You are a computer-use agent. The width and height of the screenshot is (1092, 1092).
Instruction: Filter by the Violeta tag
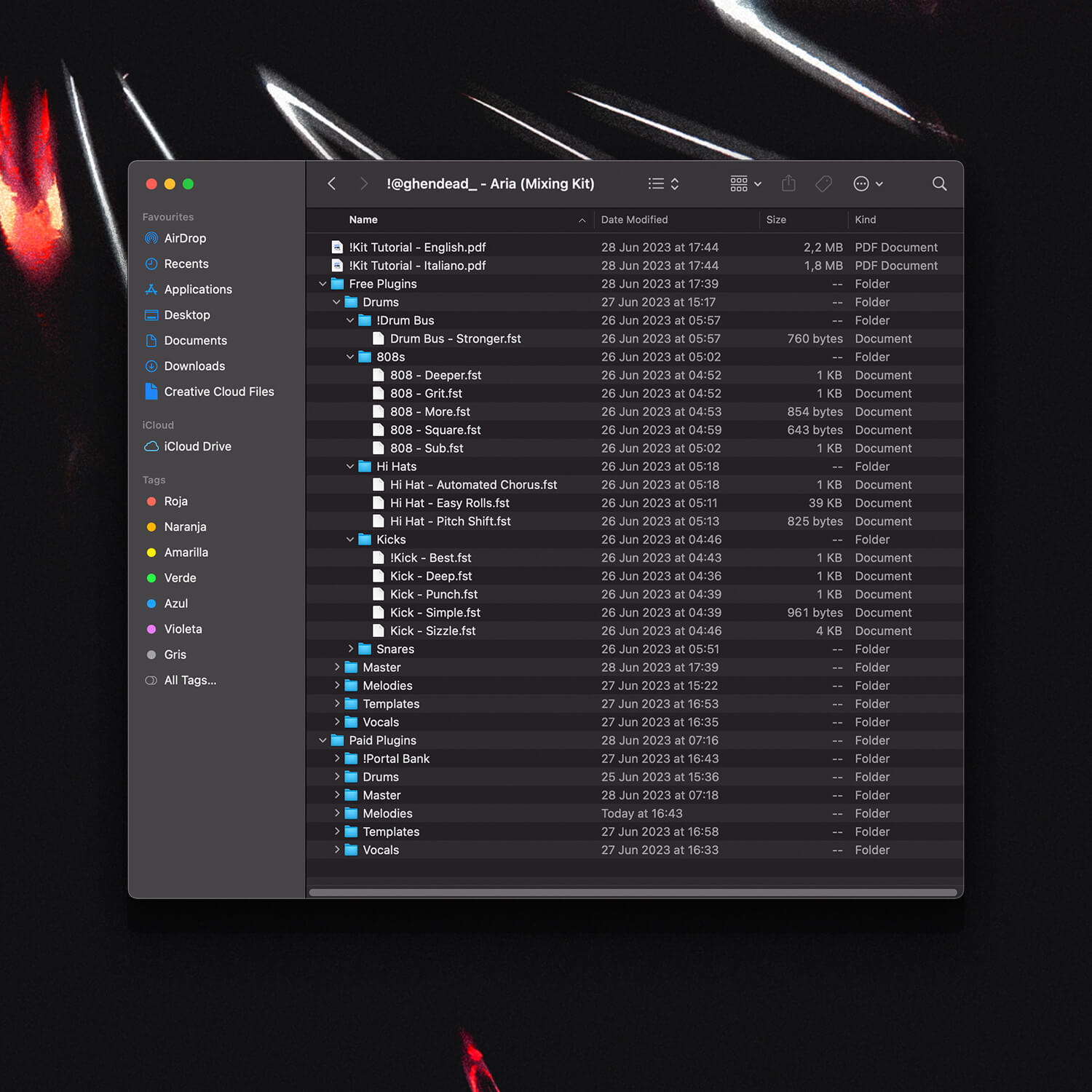pos(183,628)
